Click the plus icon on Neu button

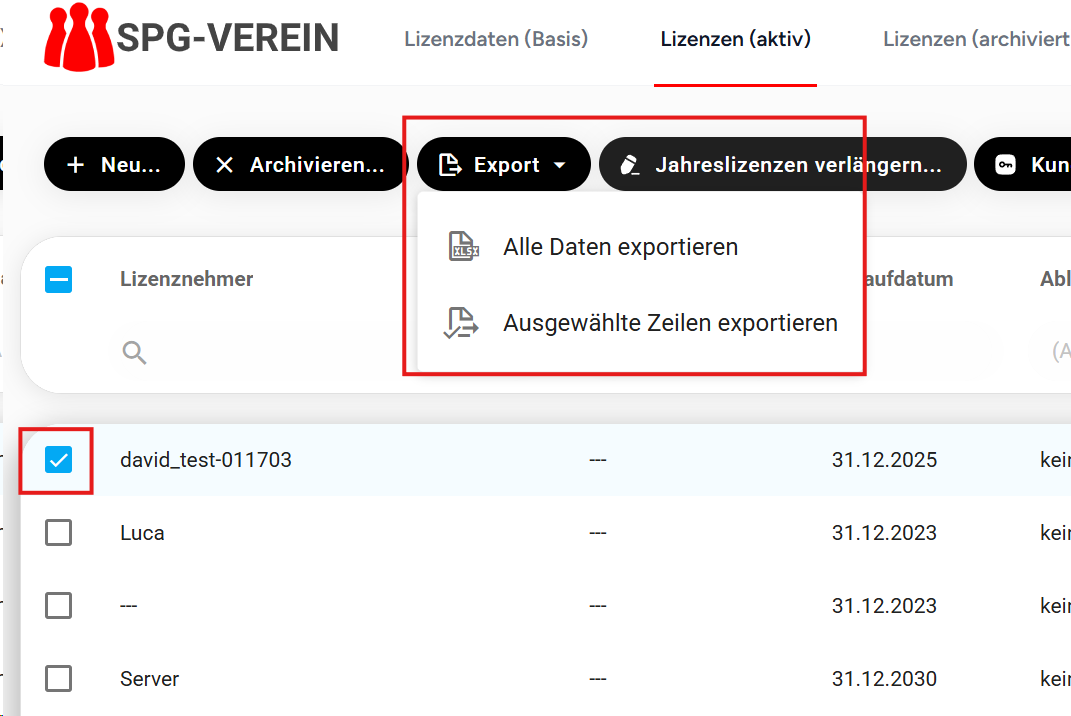tap(75, 165)
